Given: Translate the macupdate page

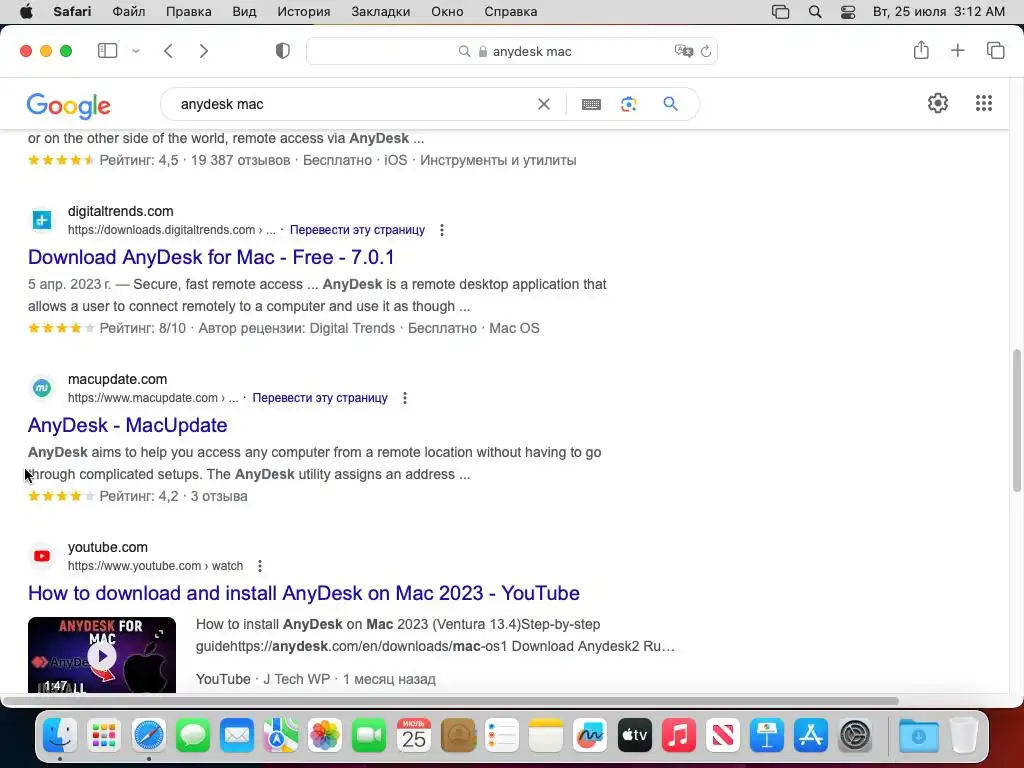Looking at the screenshot, I should point(320,398).
